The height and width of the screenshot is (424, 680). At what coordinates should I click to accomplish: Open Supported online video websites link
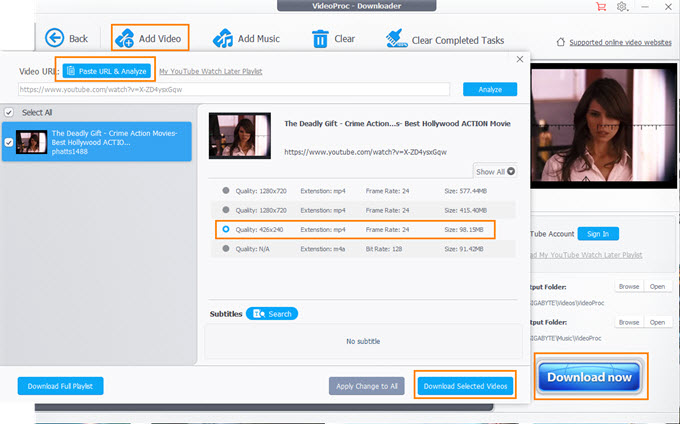click(x=620, y=42)
